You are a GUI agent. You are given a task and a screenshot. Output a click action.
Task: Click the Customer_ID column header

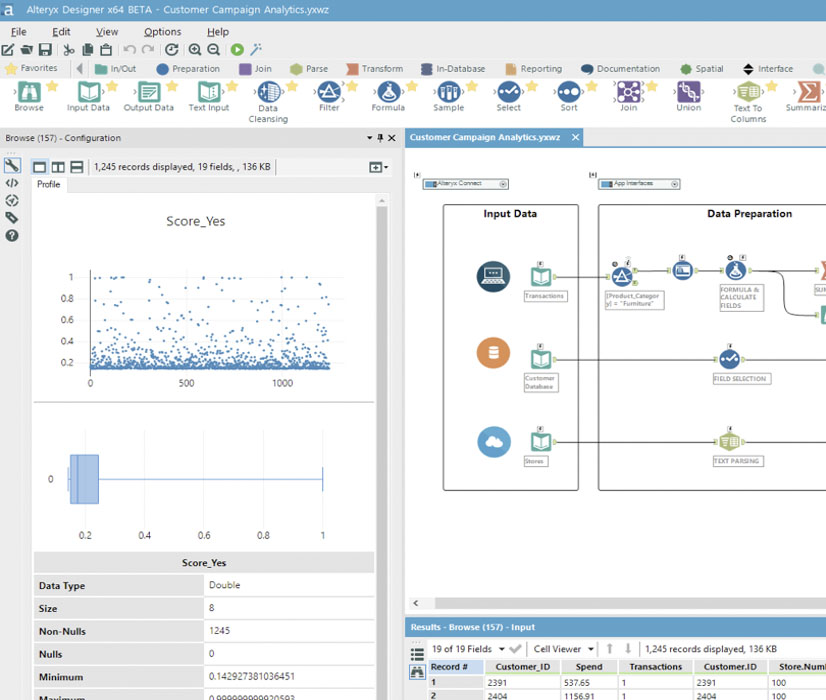coord(523,667)
